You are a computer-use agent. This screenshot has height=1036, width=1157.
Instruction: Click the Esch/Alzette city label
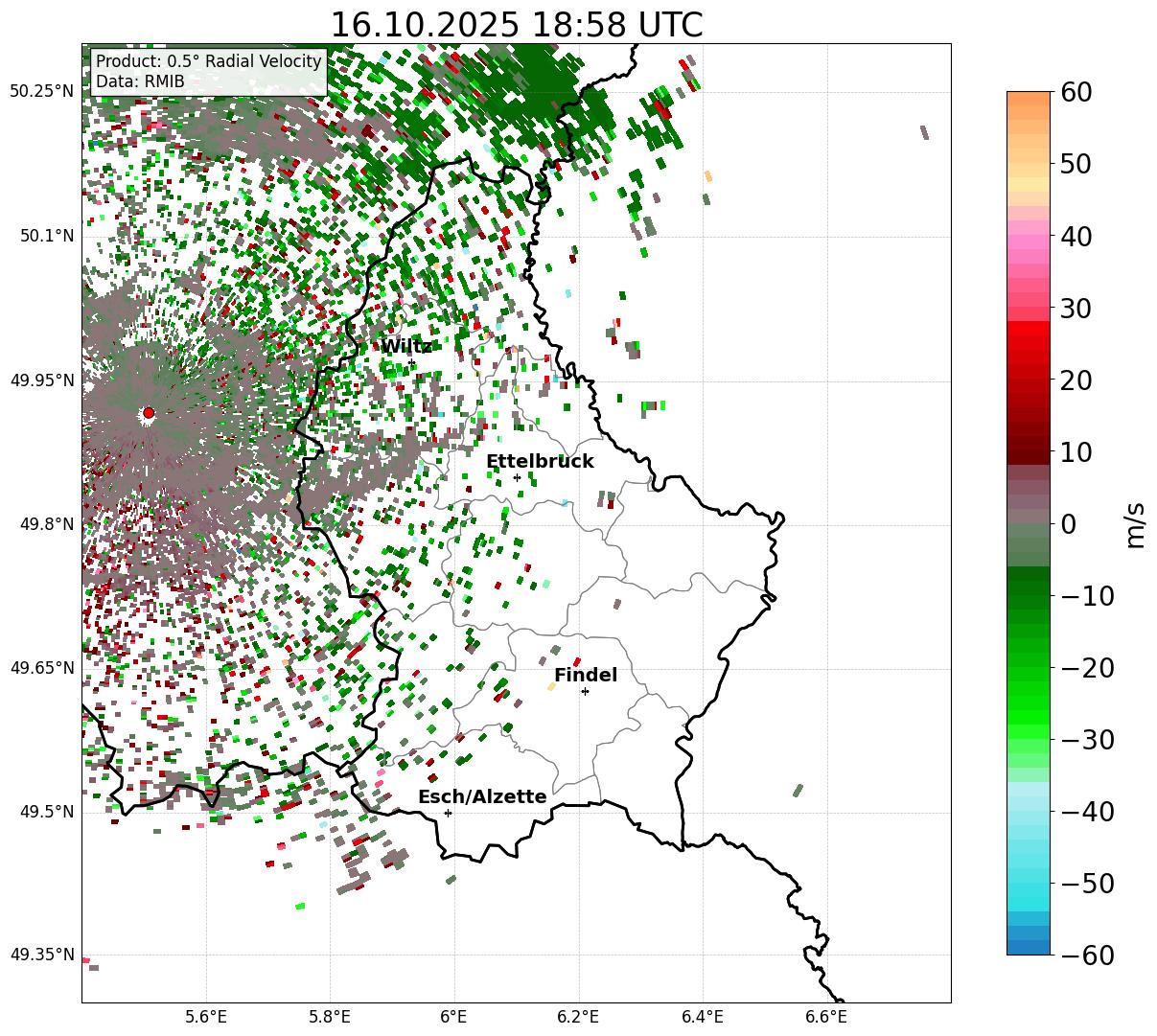point(482,796)
